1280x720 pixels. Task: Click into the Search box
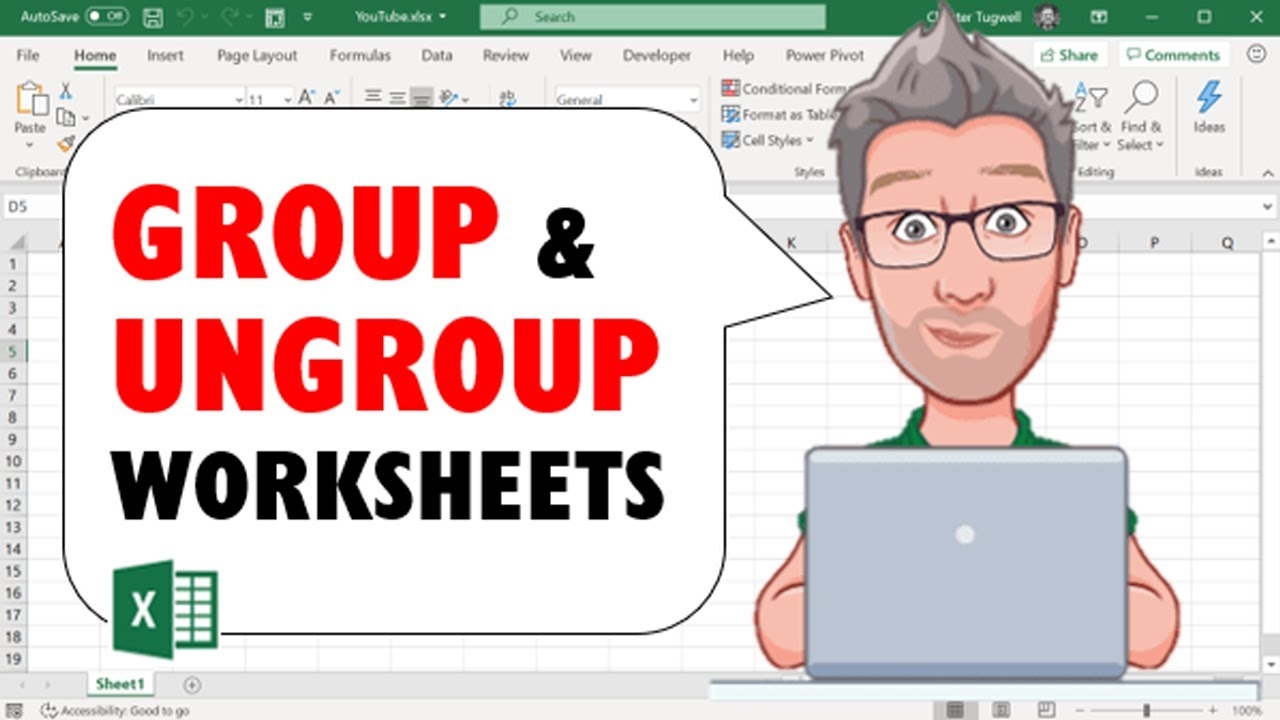[652, 17]
